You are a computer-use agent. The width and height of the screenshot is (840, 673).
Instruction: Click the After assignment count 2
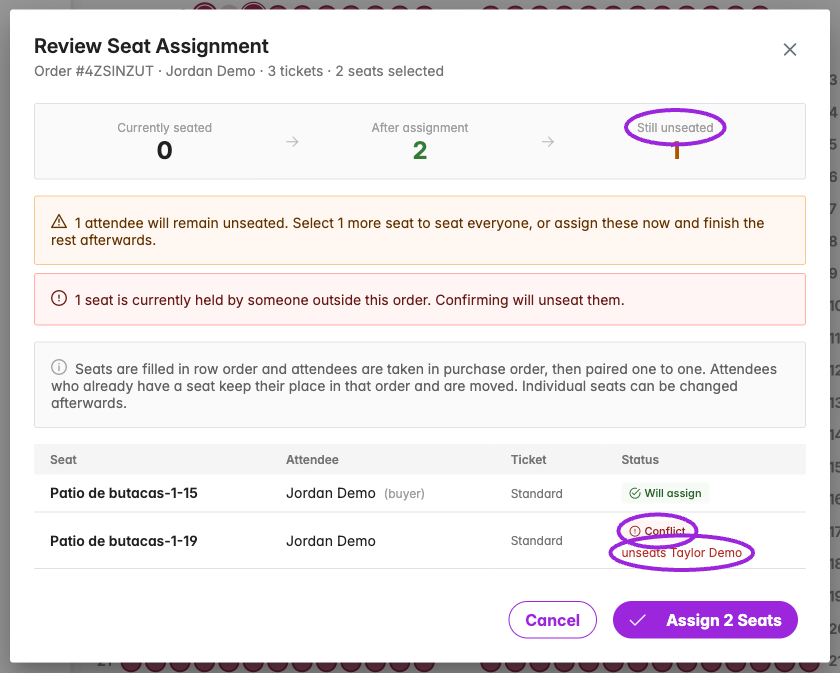coord(420,151)
